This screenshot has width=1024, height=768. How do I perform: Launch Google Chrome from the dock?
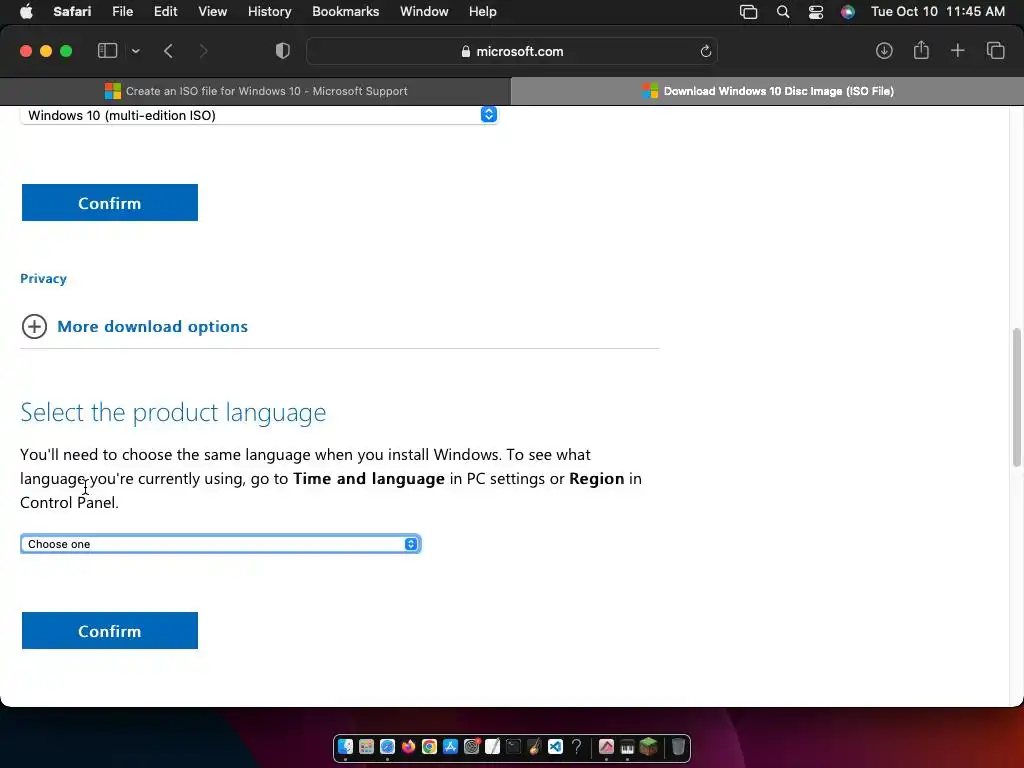[429, 746]
